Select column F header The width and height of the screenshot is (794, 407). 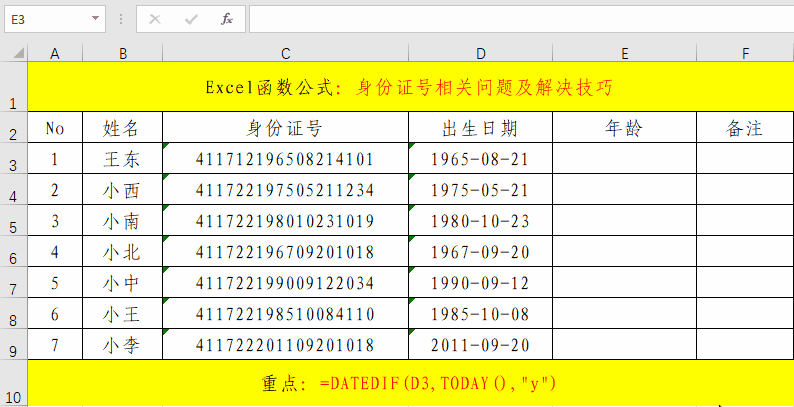[x=745, y=53]
